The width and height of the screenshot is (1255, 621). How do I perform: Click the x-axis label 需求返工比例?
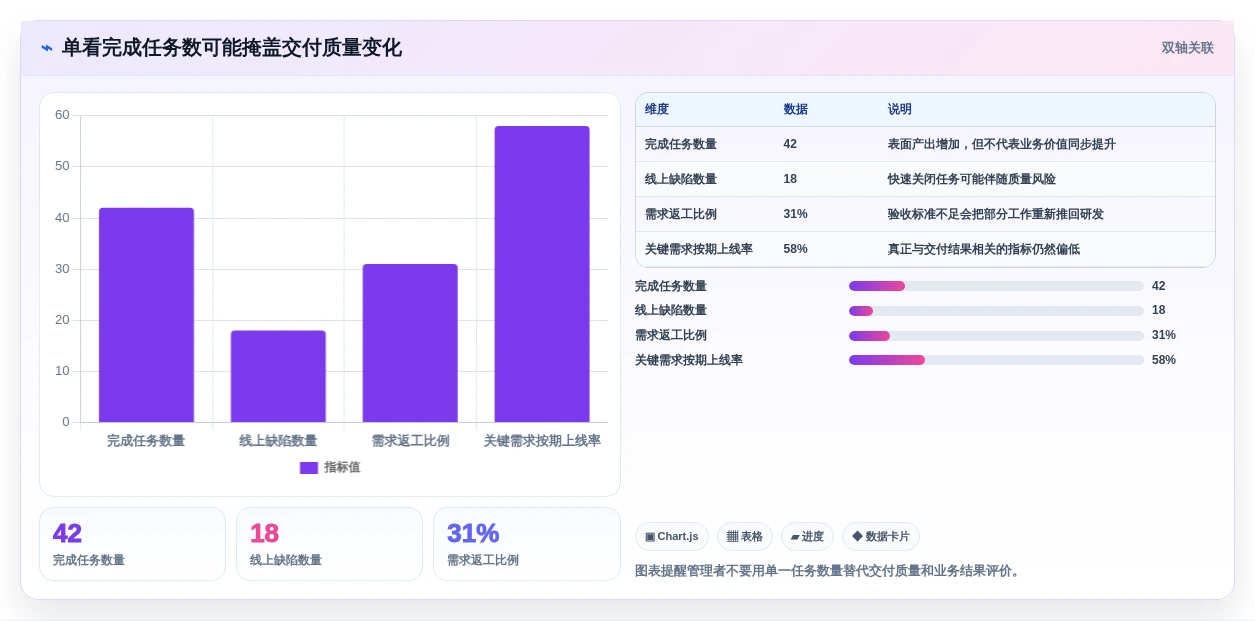point(410,441)
